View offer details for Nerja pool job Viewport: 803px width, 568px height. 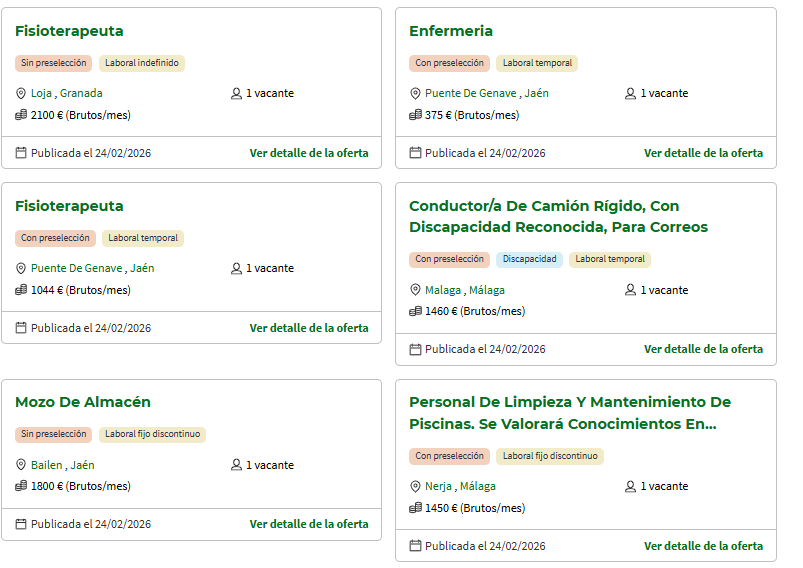703,546
